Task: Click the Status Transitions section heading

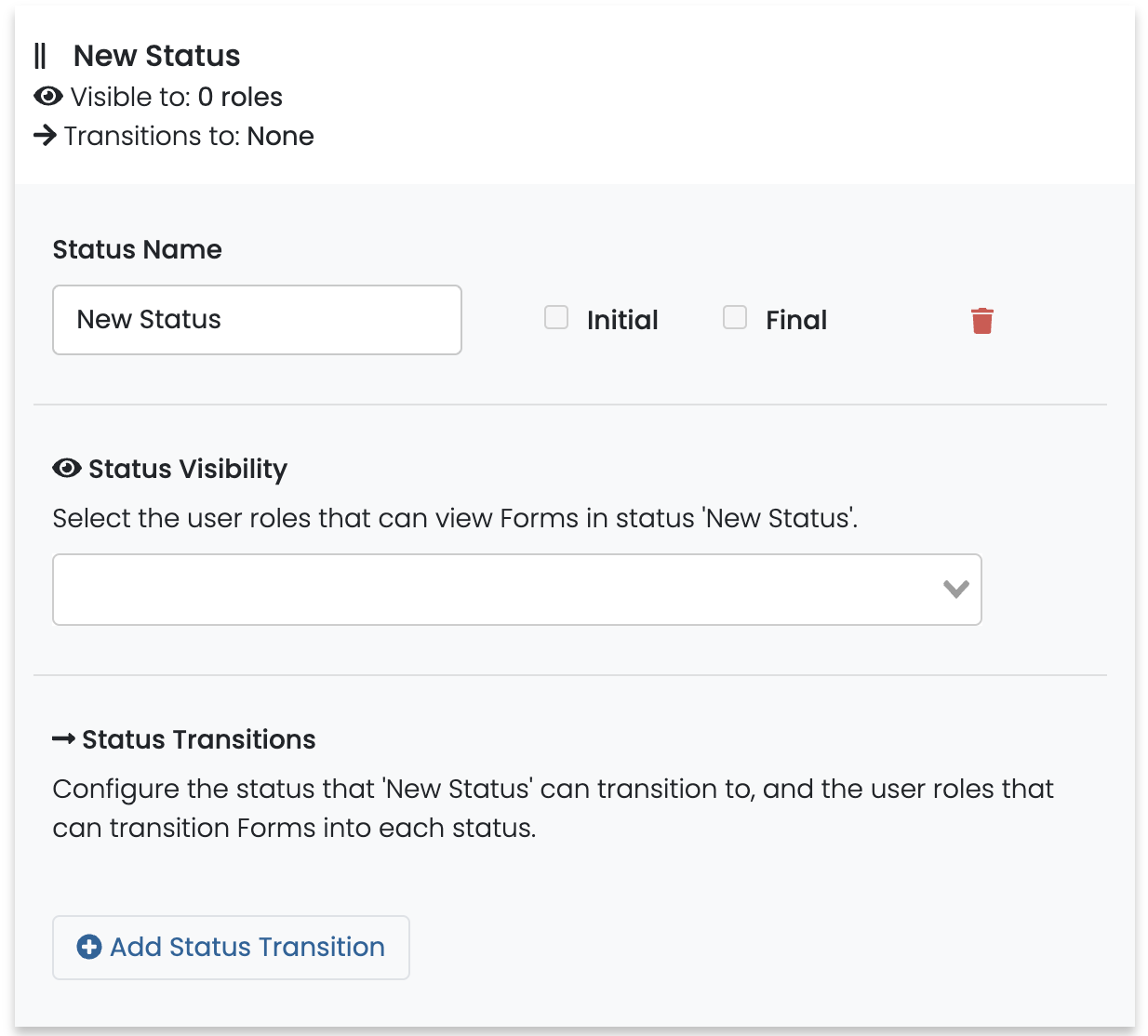Action: (198, 739)
